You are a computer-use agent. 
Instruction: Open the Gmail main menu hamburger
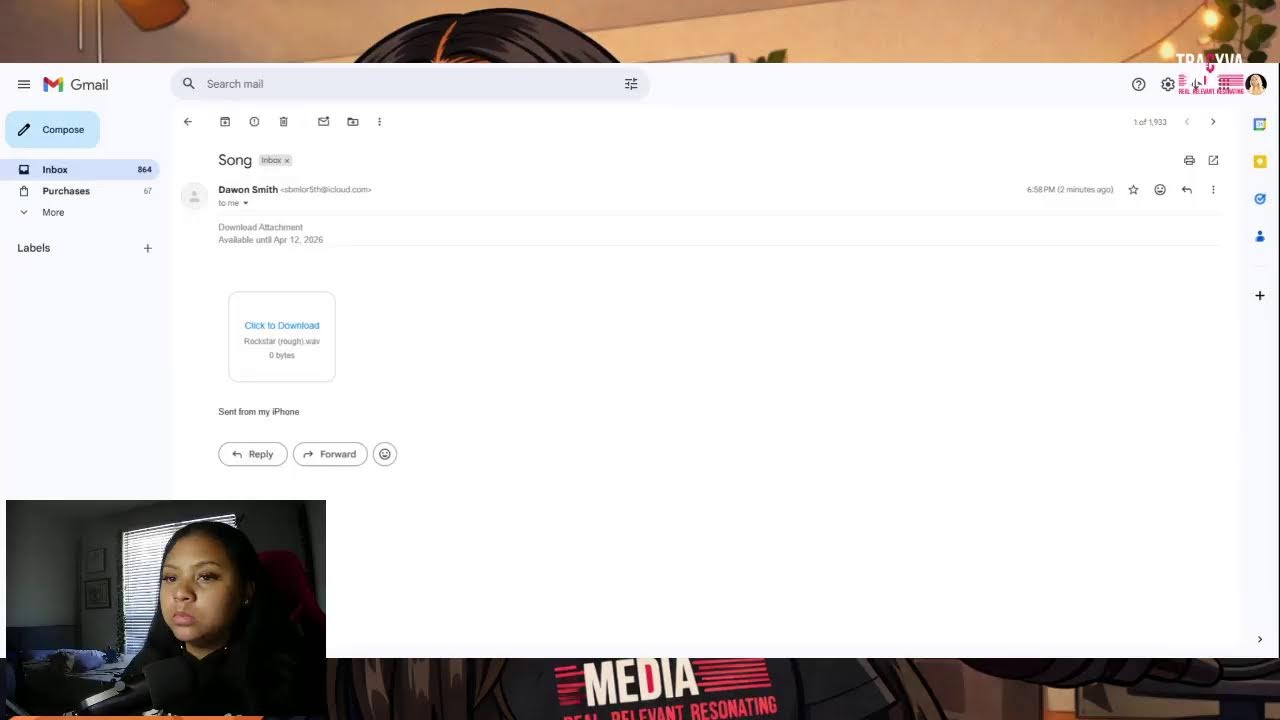pos(24,84)
